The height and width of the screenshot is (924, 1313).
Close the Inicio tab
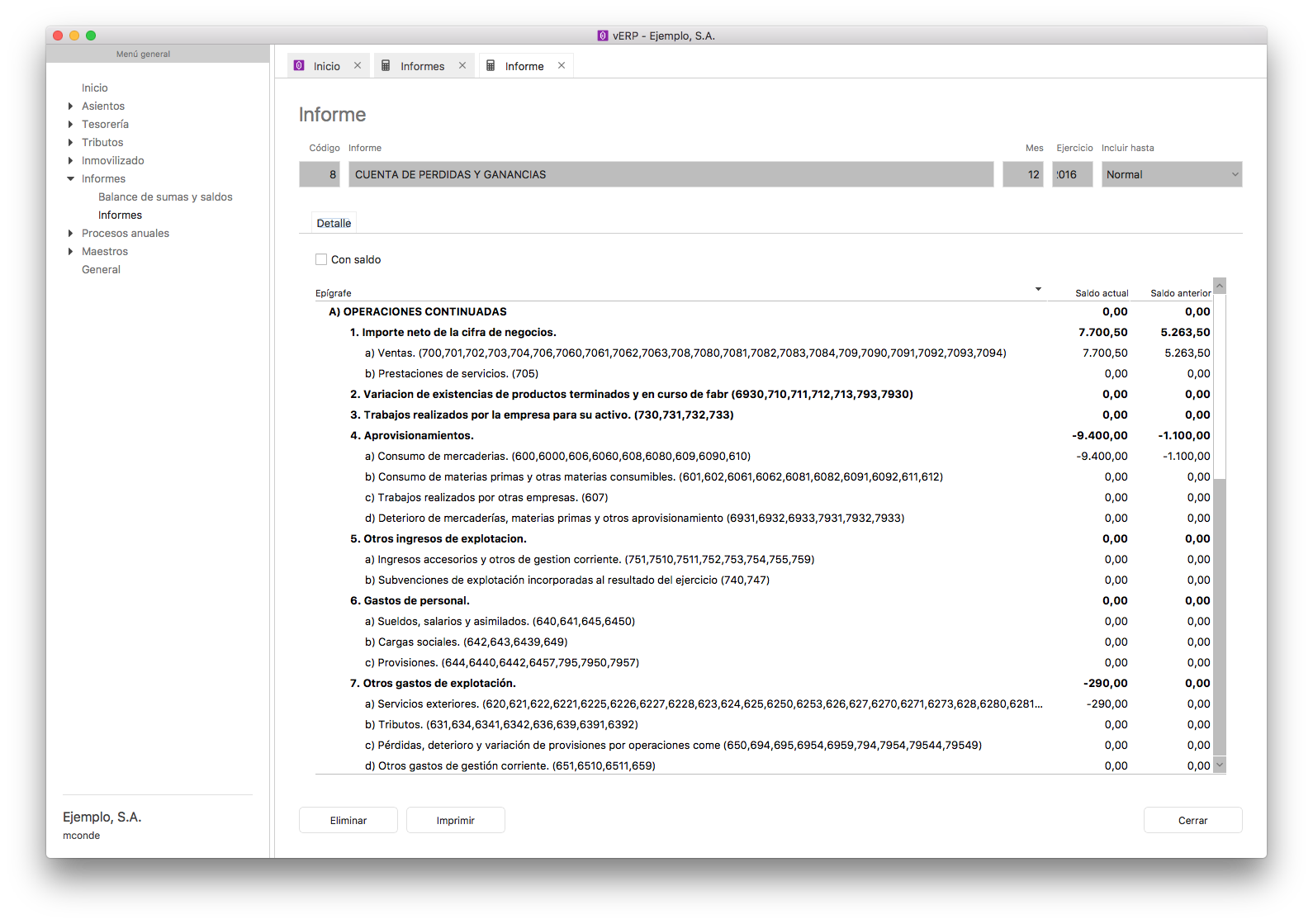pos(358,66)
